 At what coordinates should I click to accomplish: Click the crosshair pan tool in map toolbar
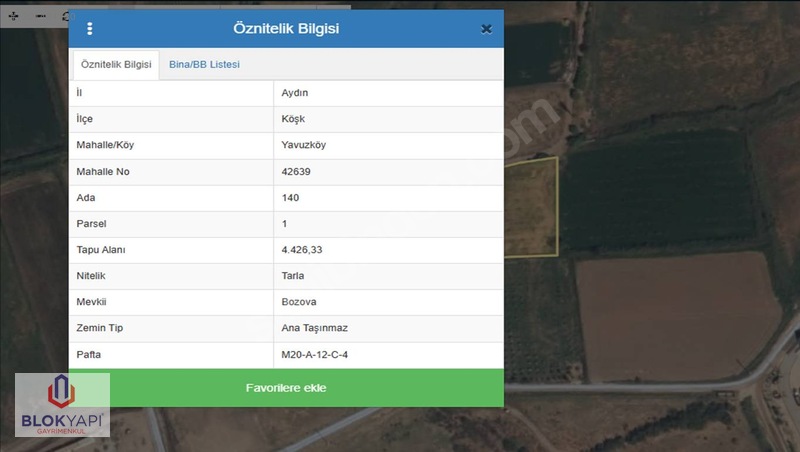pos(14,16)
